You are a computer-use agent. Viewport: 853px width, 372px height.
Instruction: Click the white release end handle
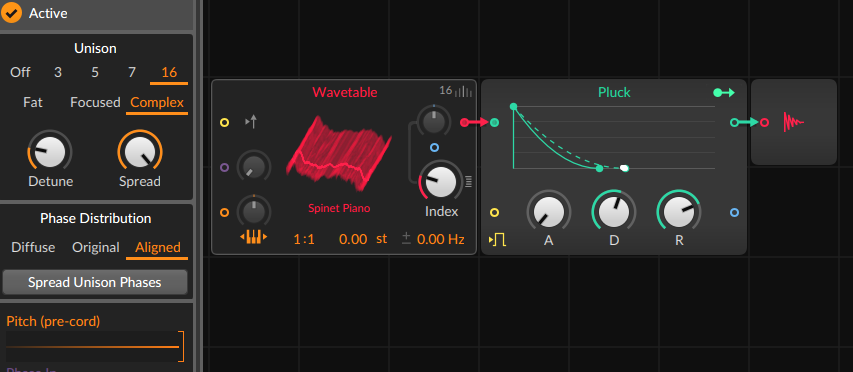(x=625, y=169)
